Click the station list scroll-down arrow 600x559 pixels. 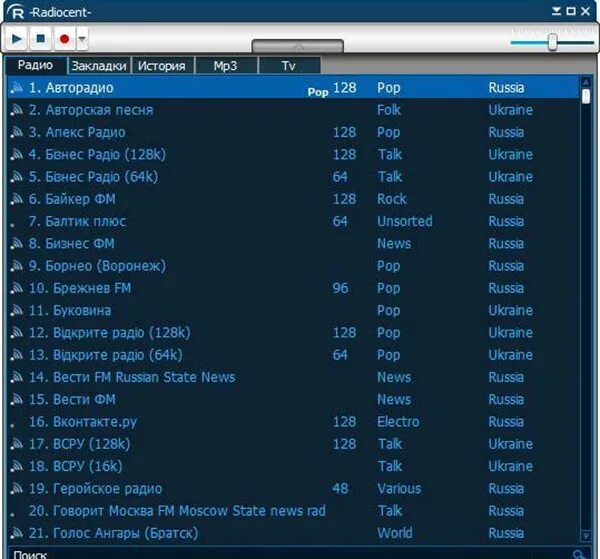coord(586,536)
